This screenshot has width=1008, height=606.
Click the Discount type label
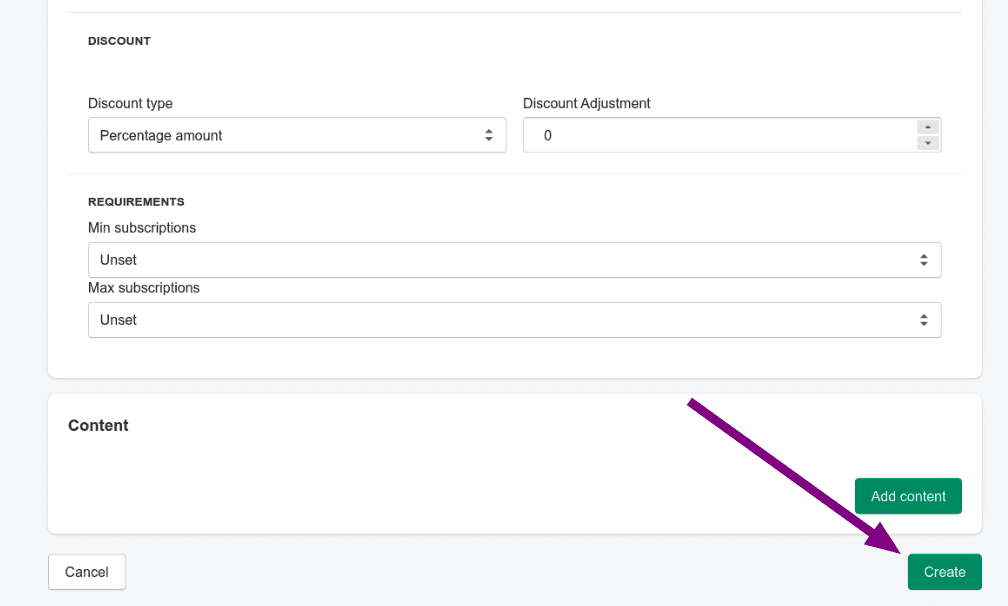[x=130, y=103]
